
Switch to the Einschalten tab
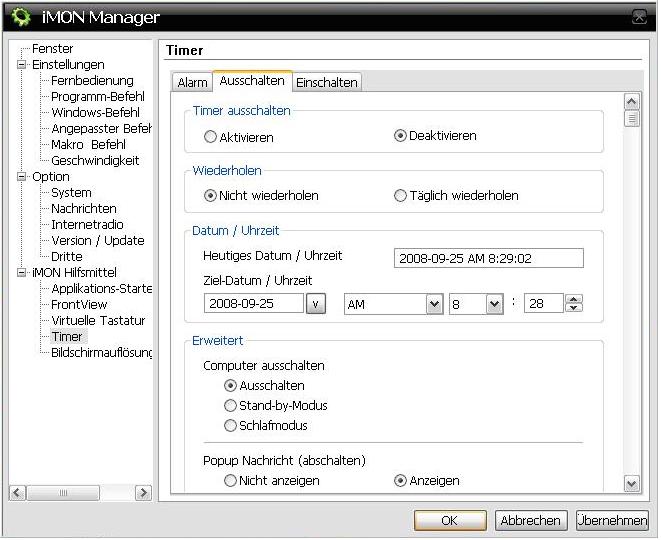[x=327, y=82]
